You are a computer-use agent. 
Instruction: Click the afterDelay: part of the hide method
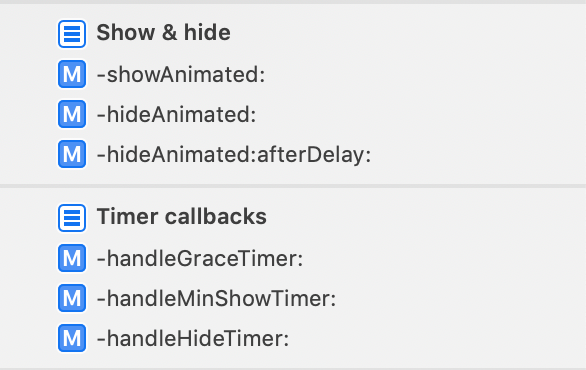coord(314,154)
